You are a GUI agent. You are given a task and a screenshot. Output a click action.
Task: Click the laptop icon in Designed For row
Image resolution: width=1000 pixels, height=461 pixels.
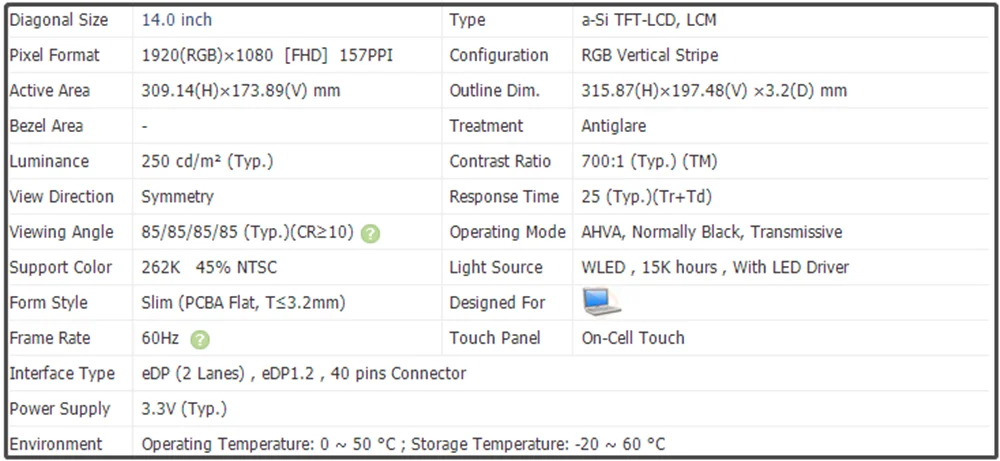pos(601,302)
